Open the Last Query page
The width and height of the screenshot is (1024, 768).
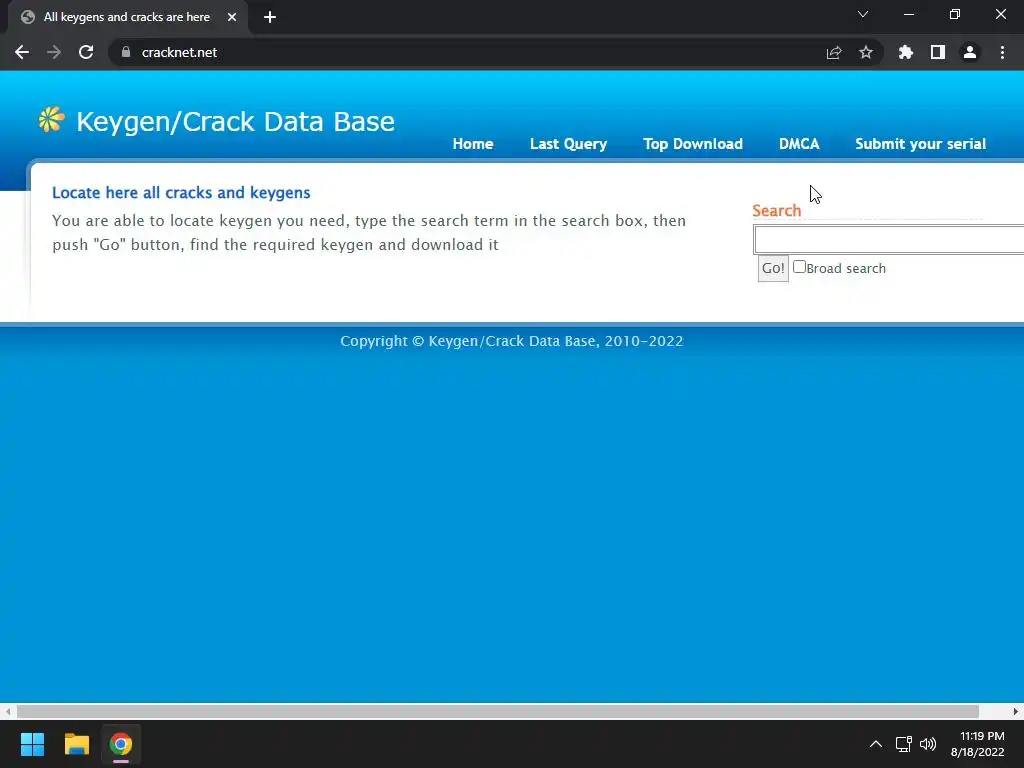point(568,144)
